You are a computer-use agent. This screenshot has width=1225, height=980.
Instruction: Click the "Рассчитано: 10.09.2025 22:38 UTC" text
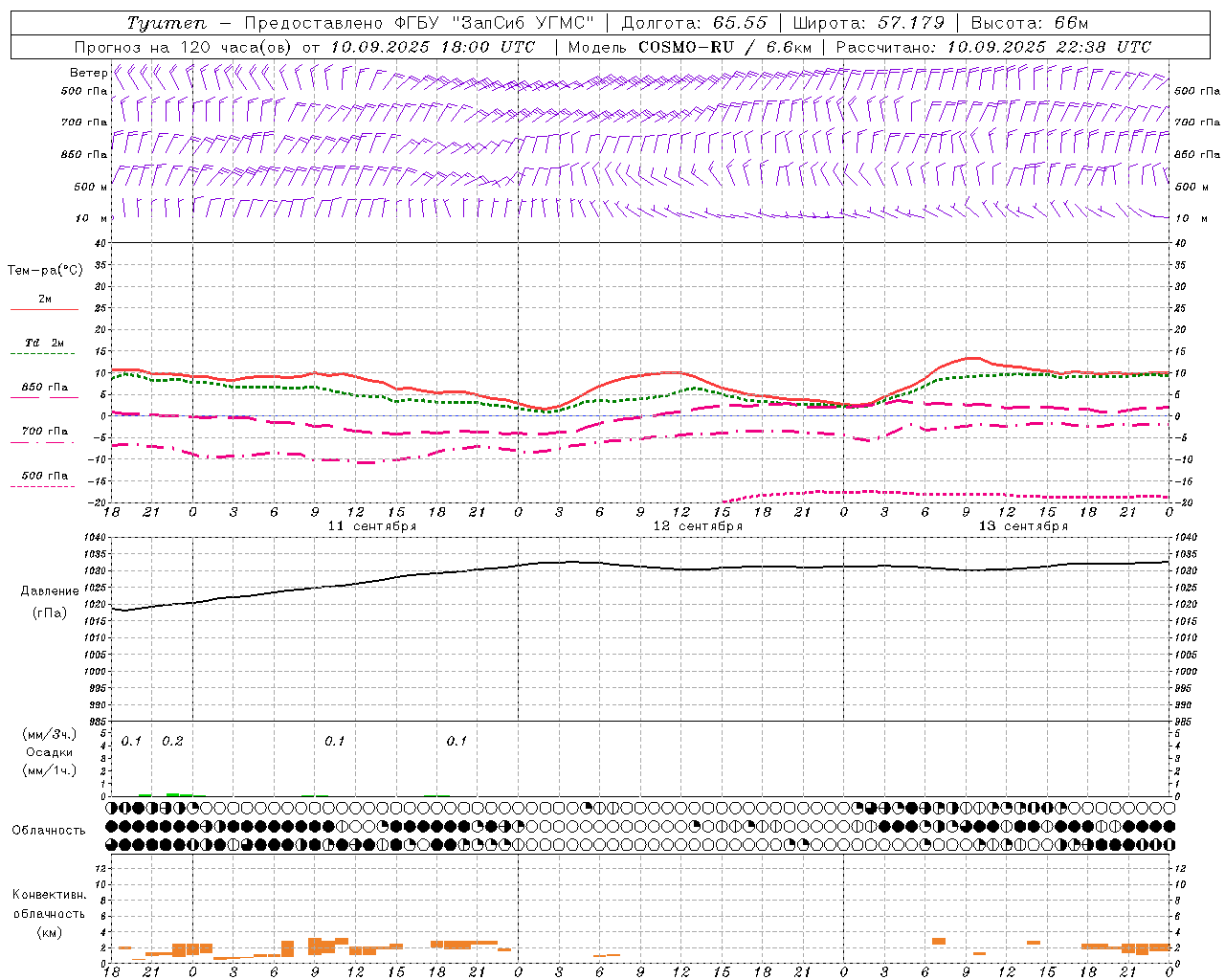coord(993,47)
